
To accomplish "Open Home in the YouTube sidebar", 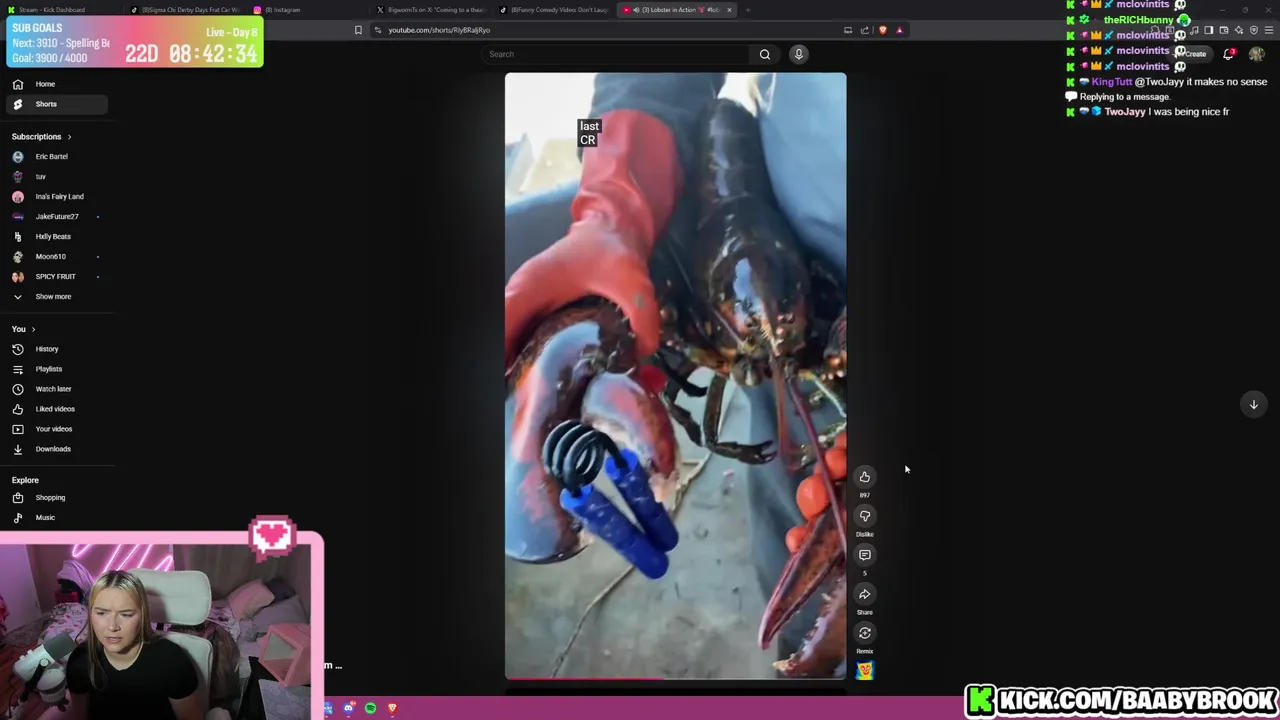I will (56, 84).
